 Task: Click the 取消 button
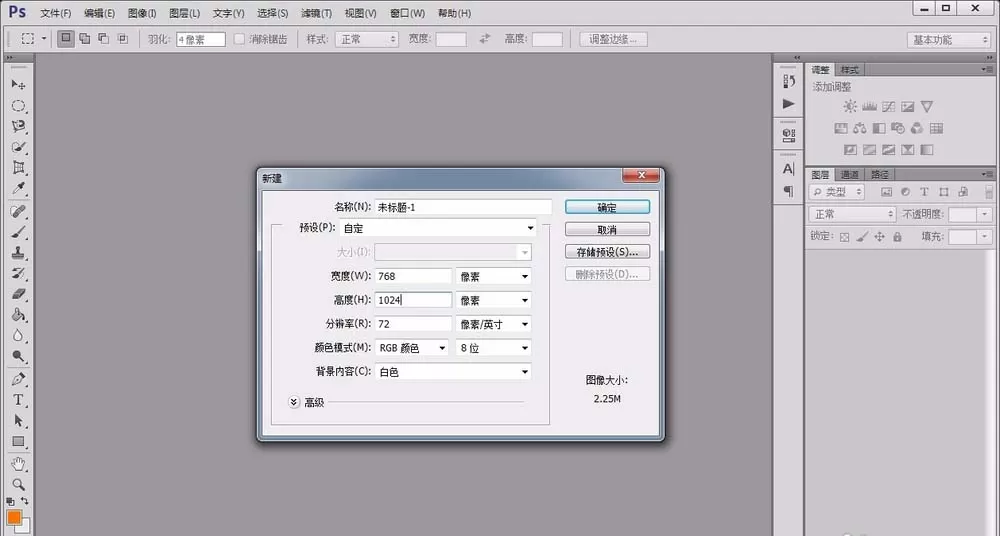coord(607,230)
